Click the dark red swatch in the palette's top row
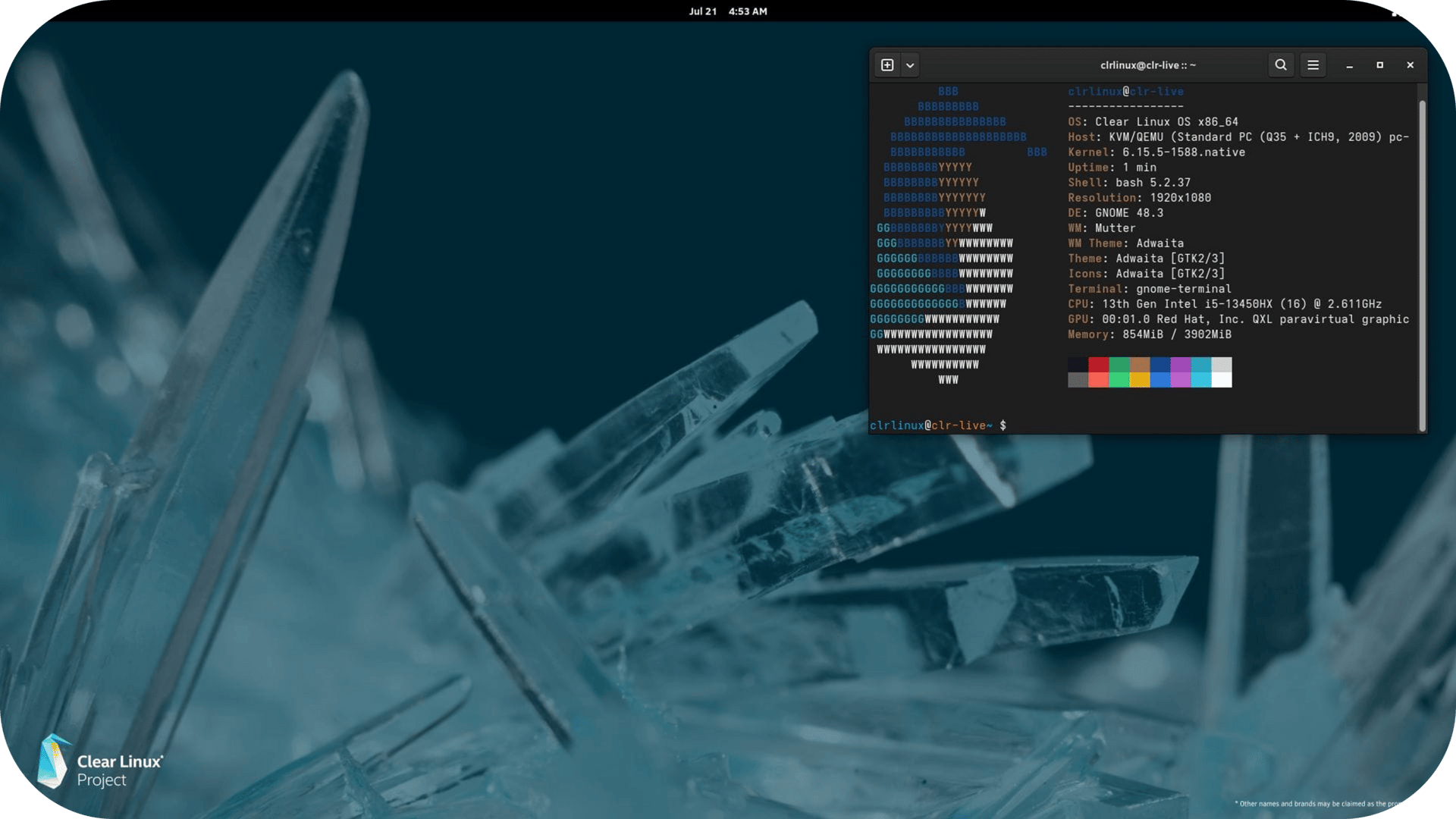Image resolution: width=1456 pixels, height=819 pixels. point(1099,365)
